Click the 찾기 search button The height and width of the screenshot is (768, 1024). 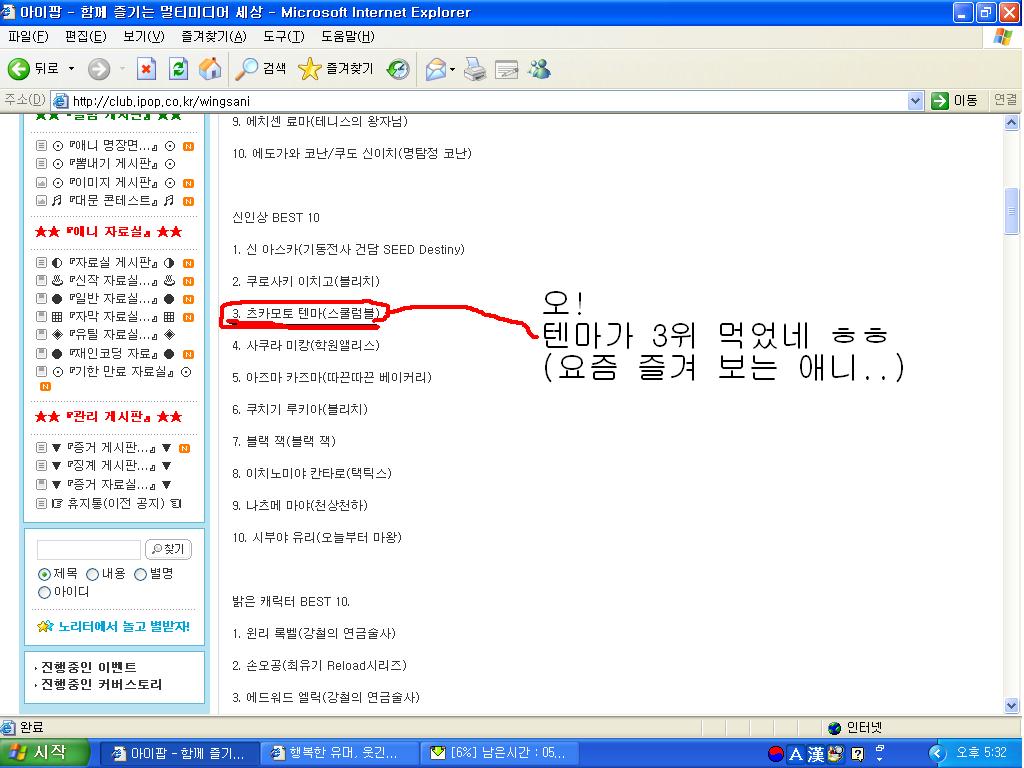(168, 549)
